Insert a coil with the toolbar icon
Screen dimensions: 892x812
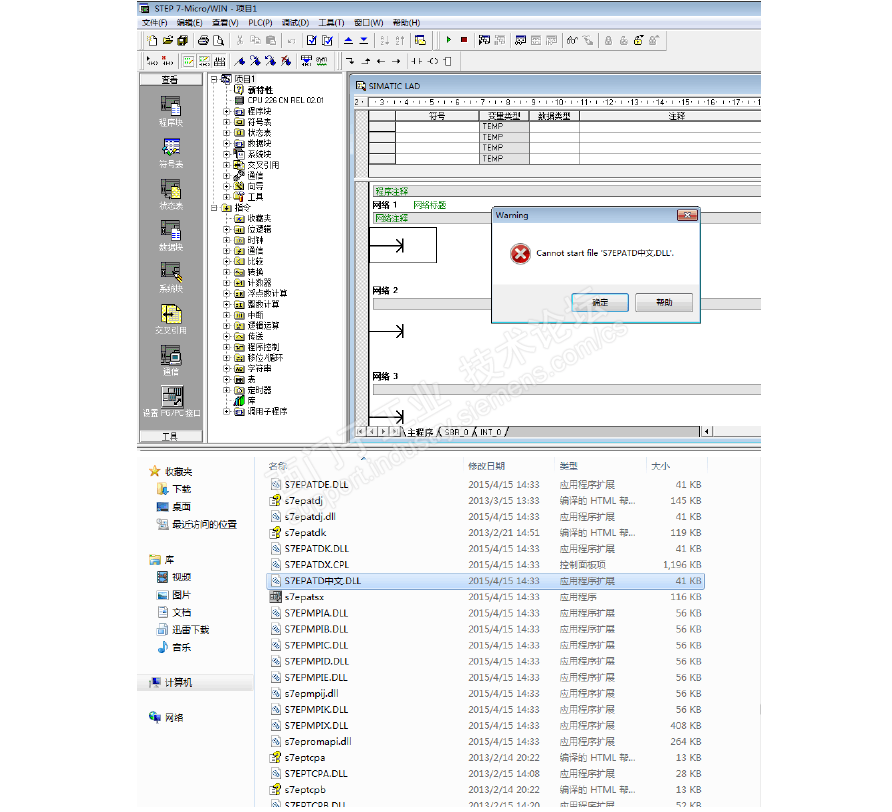point(433,61)
